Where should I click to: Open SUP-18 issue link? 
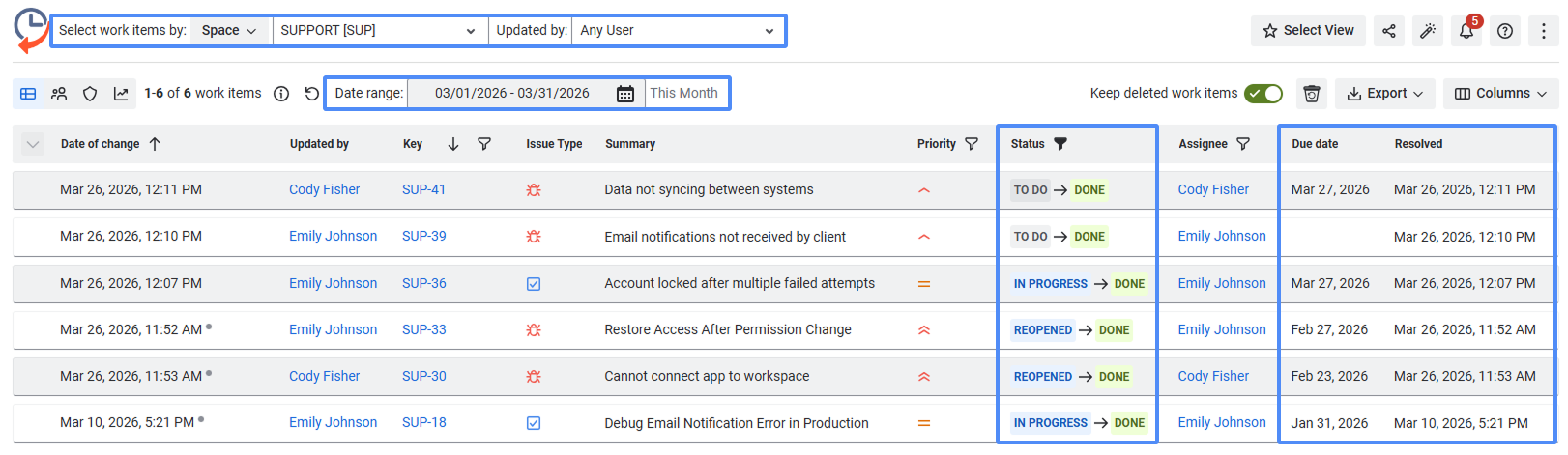pos(423,423)
